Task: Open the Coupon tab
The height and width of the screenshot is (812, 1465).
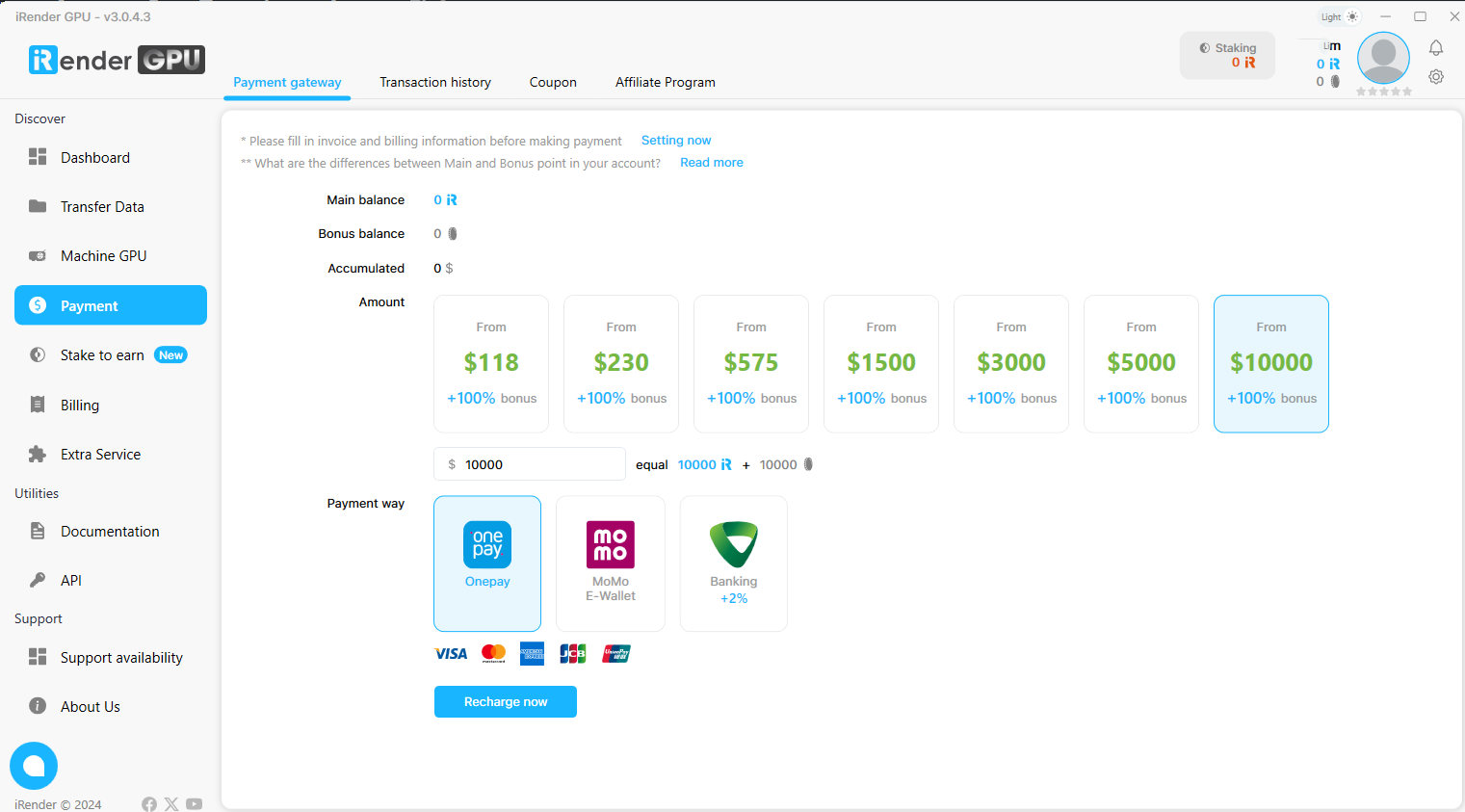Action: 553,83
